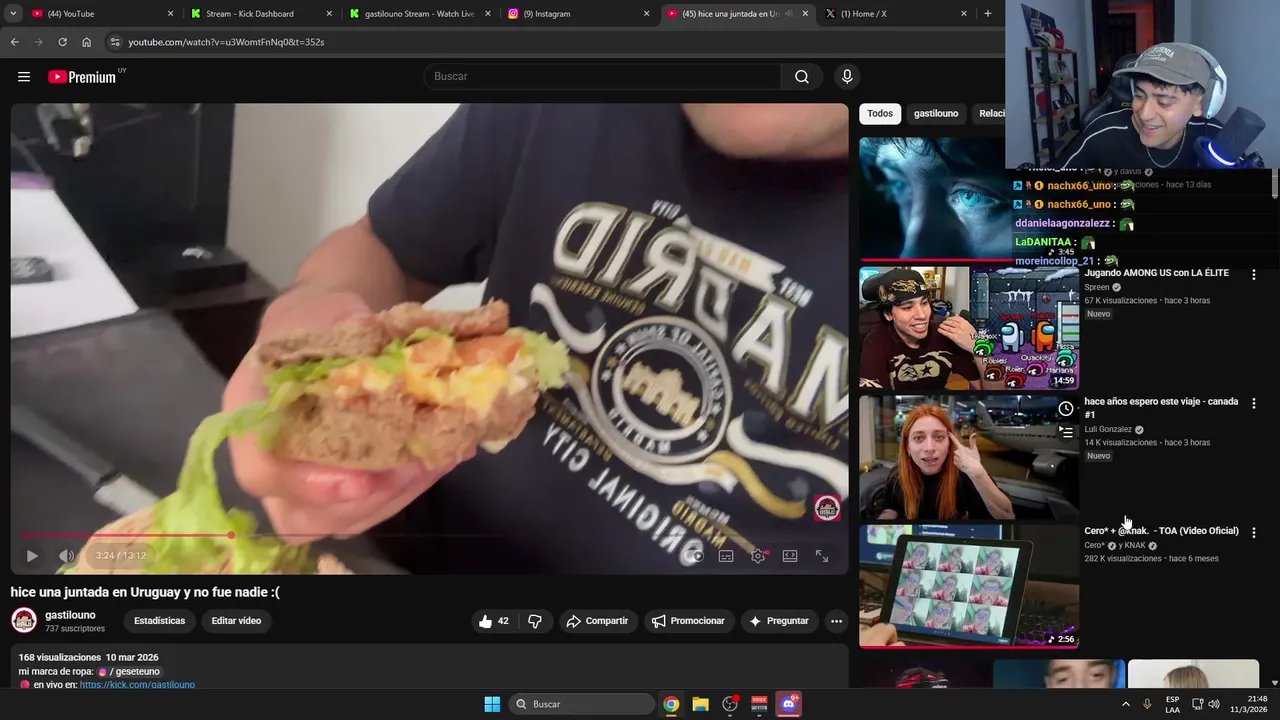Open the Estadísticas button

[159, 621]
